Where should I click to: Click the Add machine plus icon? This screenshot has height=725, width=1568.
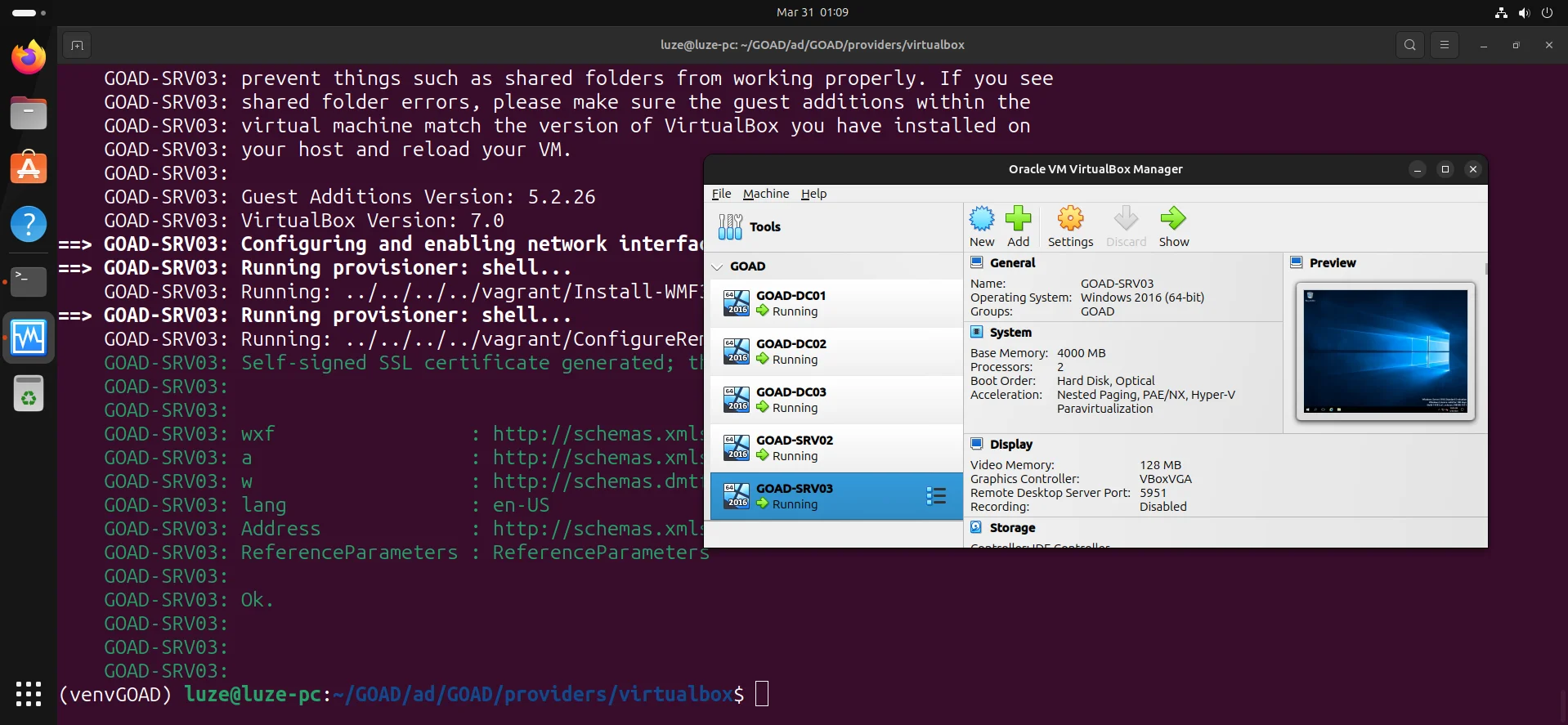coord(1018,219)
